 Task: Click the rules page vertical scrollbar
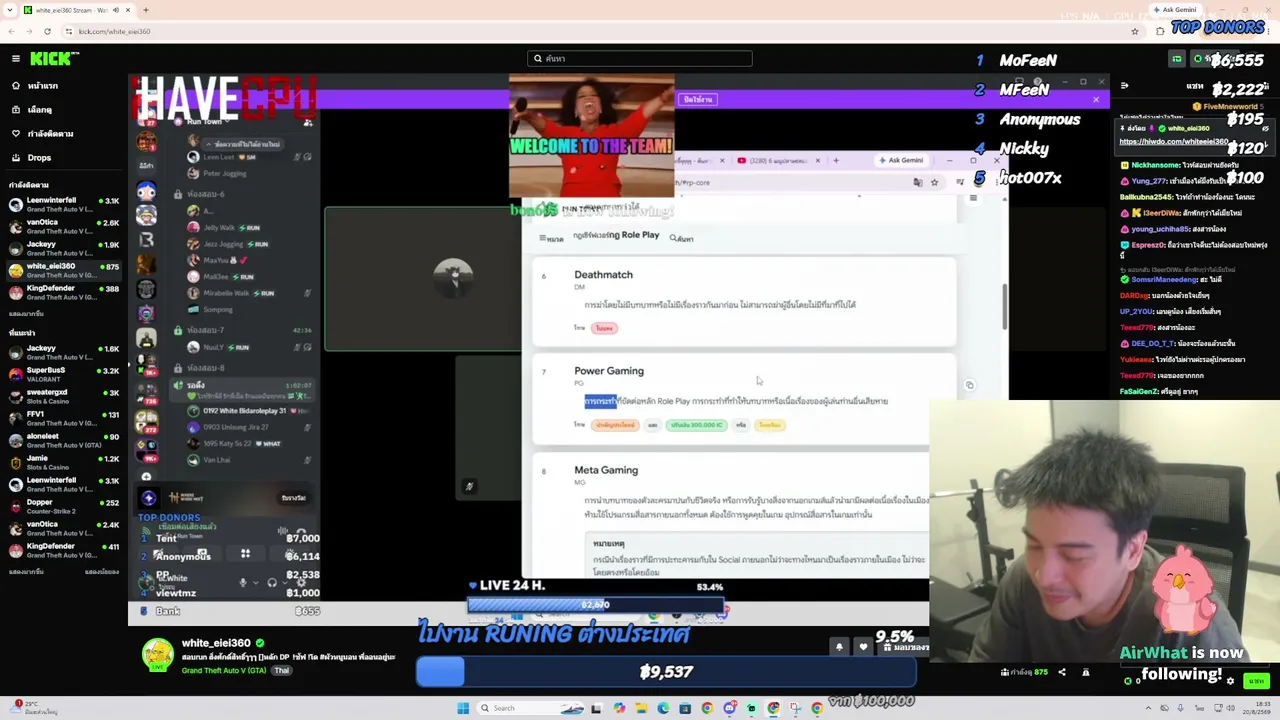click(1004, 307)
